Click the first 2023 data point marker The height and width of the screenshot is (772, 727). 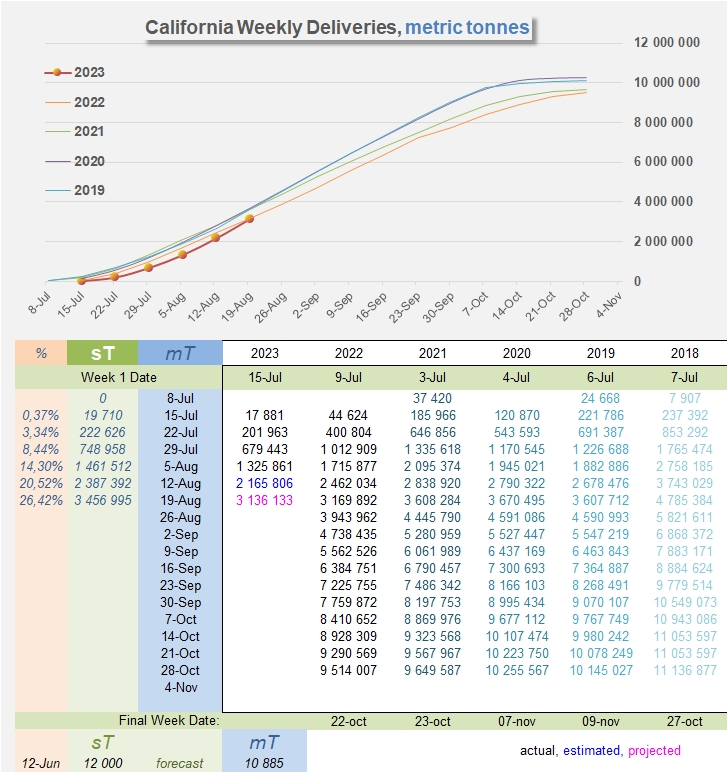[x=81, y=281]
